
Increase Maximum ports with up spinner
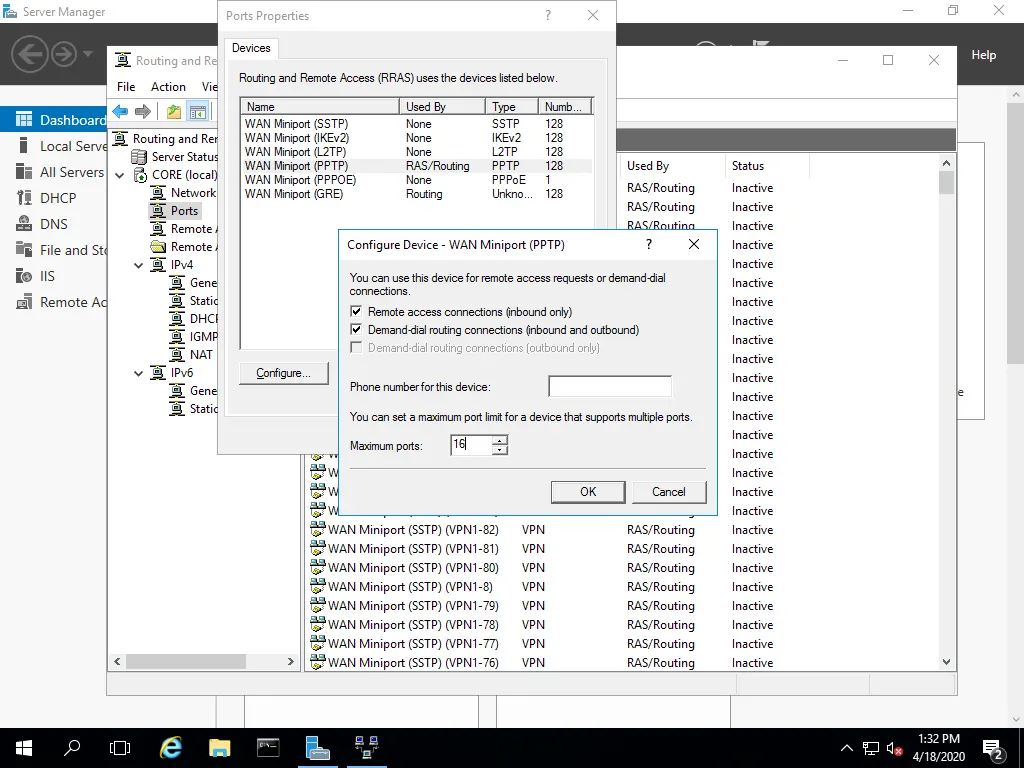coord(500,440)
